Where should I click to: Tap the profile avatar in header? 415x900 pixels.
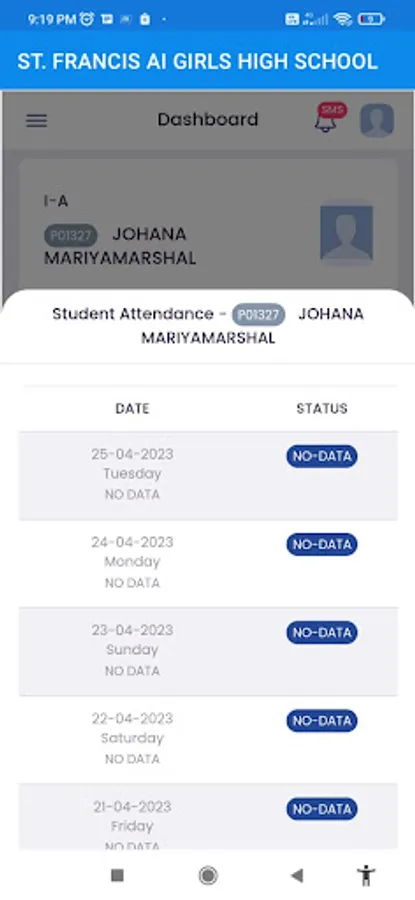click(x=377, y=121)
